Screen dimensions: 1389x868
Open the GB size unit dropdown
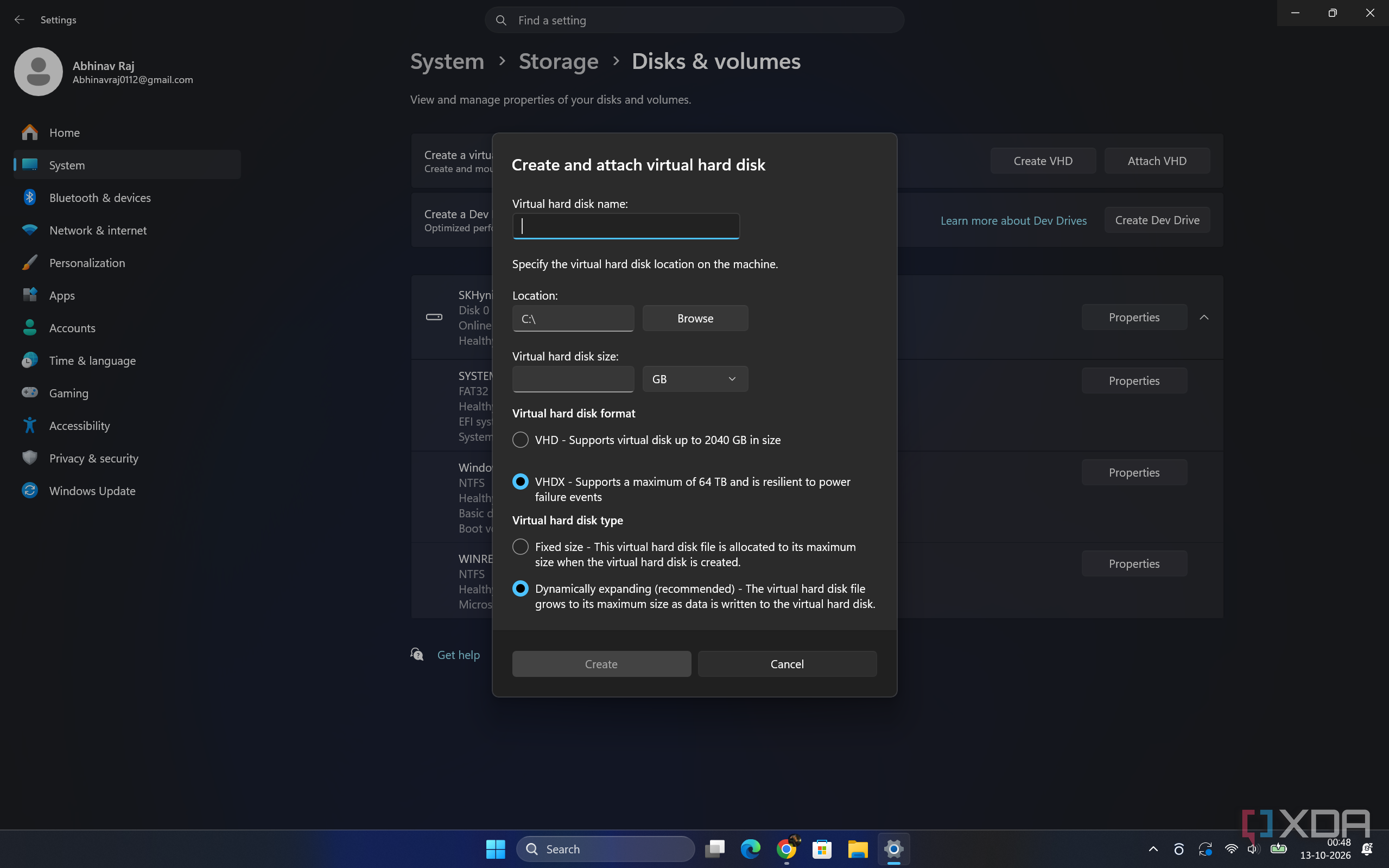point(695,379)
